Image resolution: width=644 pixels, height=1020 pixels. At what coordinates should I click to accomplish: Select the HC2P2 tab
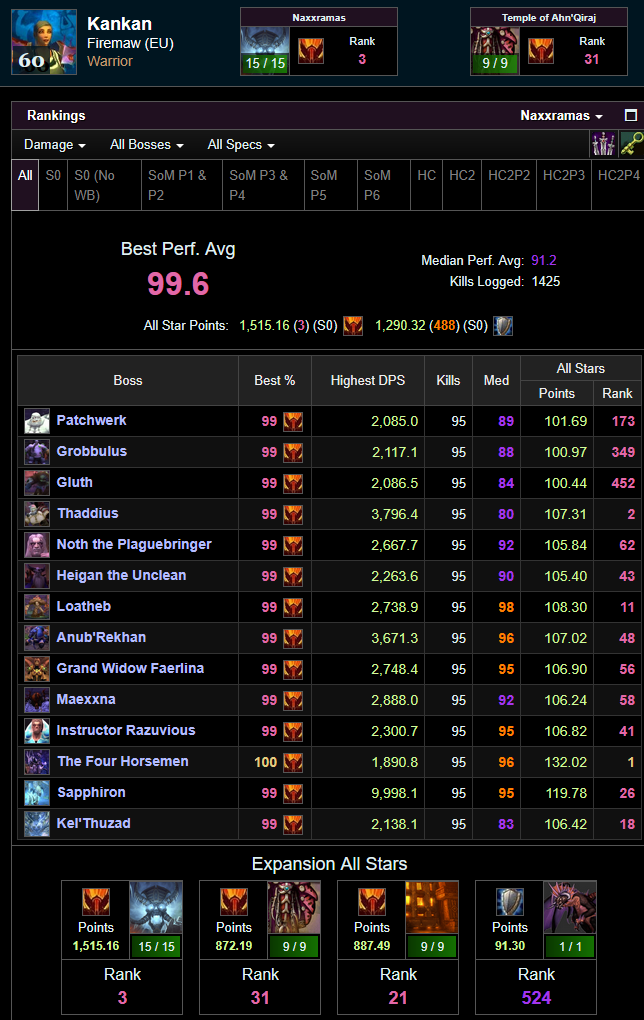pyautogui.click(x=509, y=185)
